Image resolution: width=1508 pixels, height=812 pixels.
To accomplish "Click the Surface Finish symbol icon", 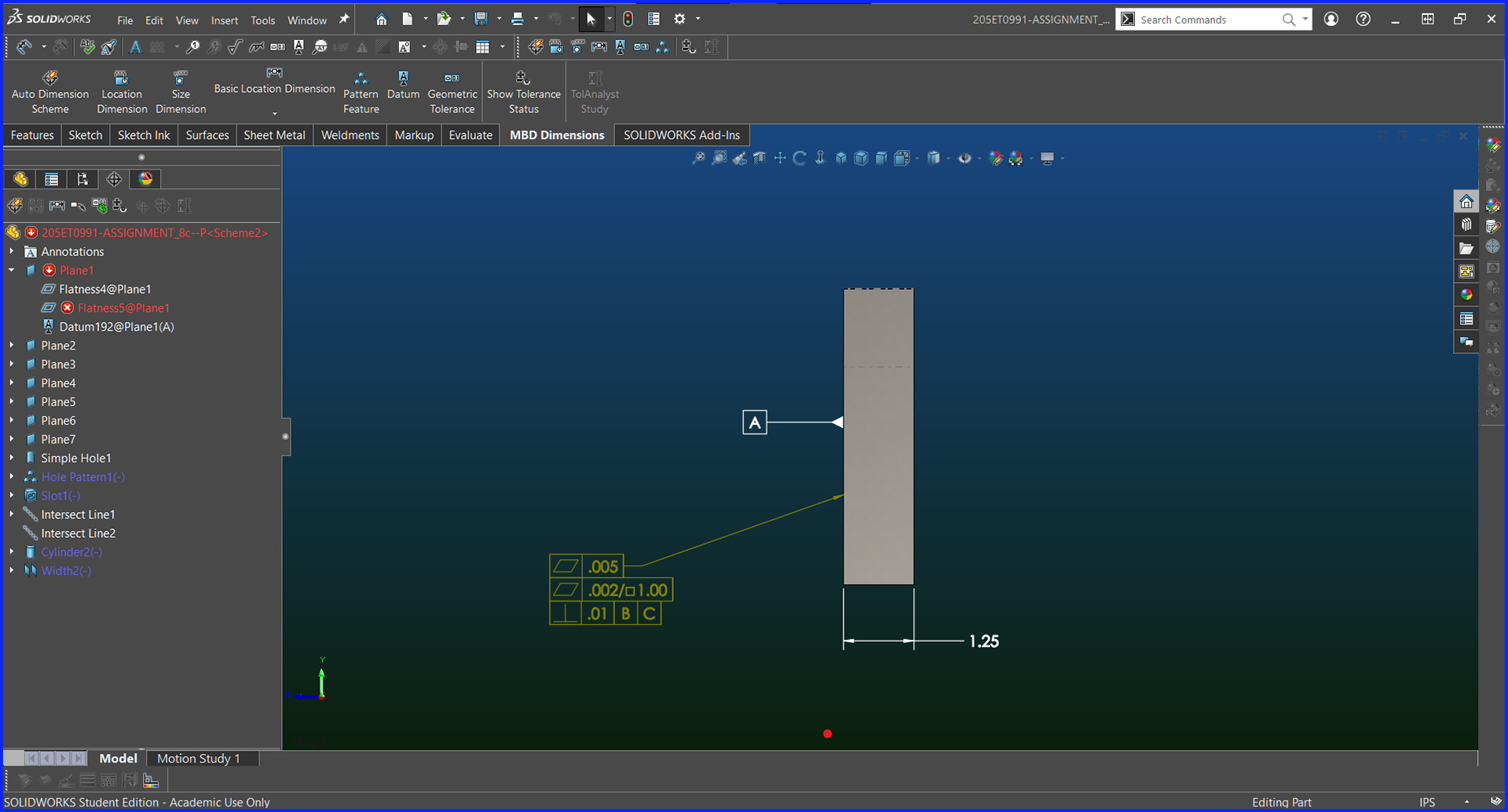I will 235,47.
